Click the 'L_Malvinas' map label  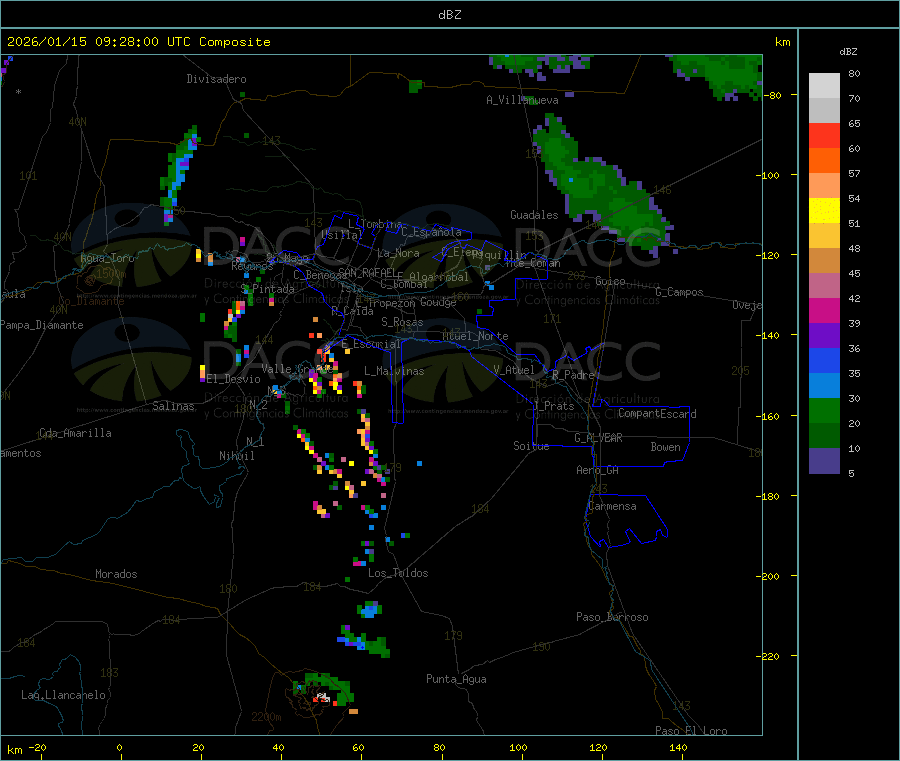[x=394, y=371]
